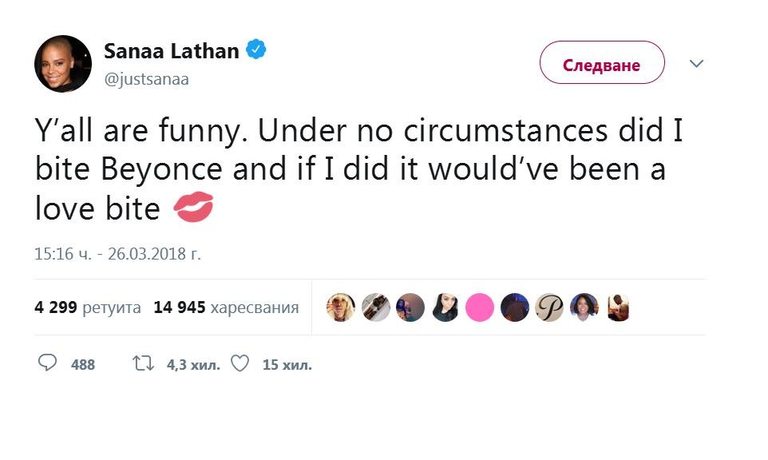The width and height of the screenshot is (768, 460).
Task: Like the tweet with the heart icon
Action: [x=240, y=364]
